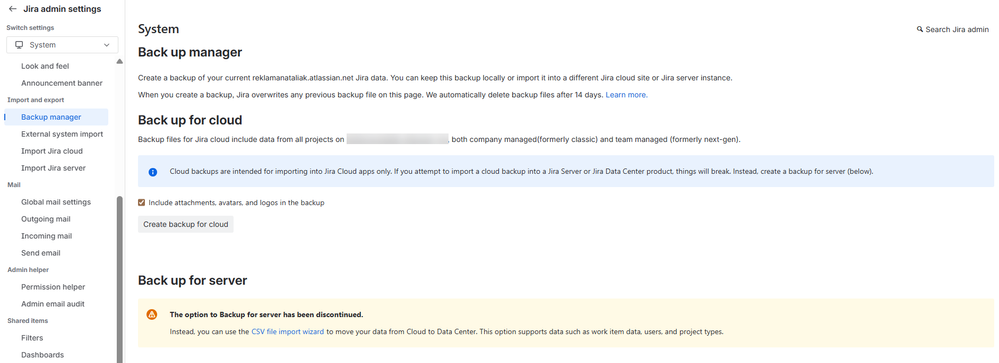Follow the Learn more link

(x=626, y=95)
